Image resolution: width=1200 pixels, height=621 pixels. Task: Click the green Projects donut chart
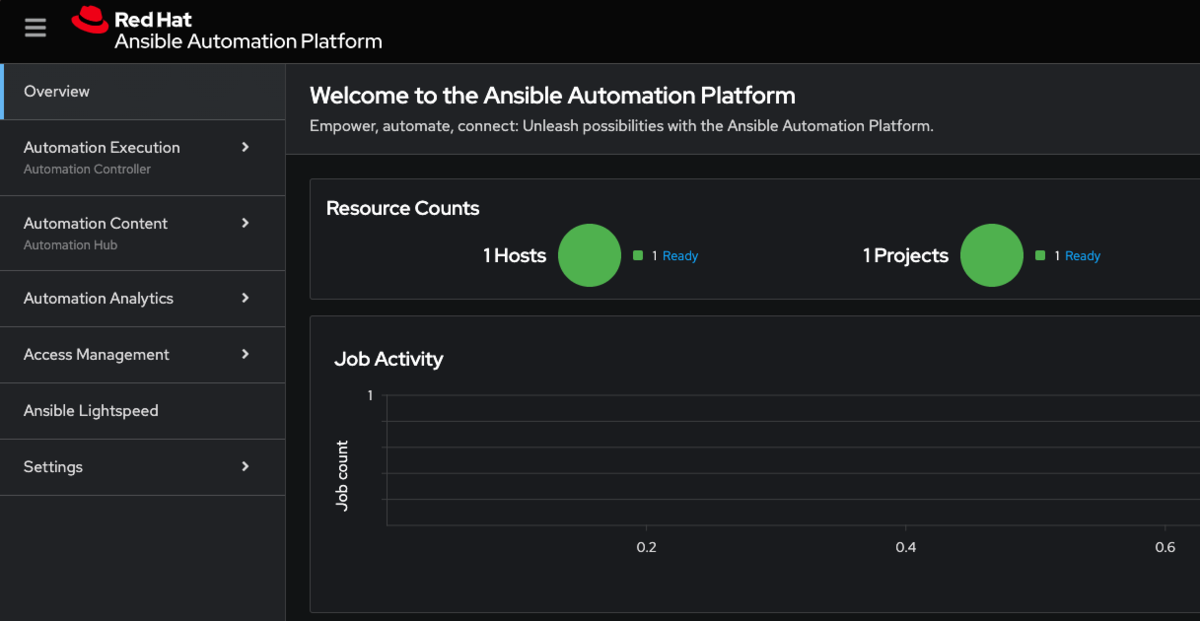click(992, 255)
